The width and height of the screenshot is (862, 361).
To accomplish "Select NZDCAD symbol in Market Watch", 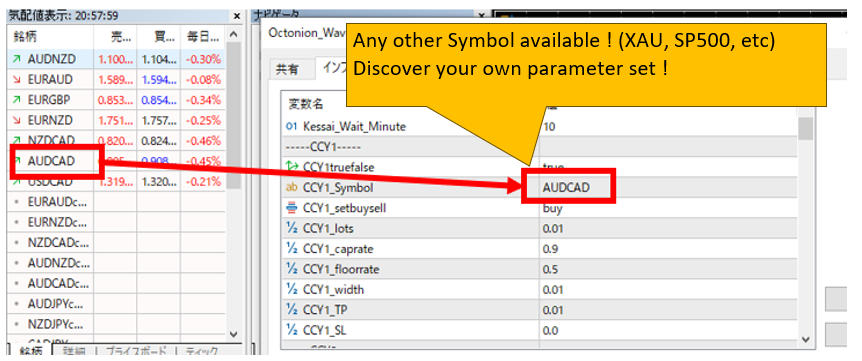I will pyautogui.click(x=51, y=140).
